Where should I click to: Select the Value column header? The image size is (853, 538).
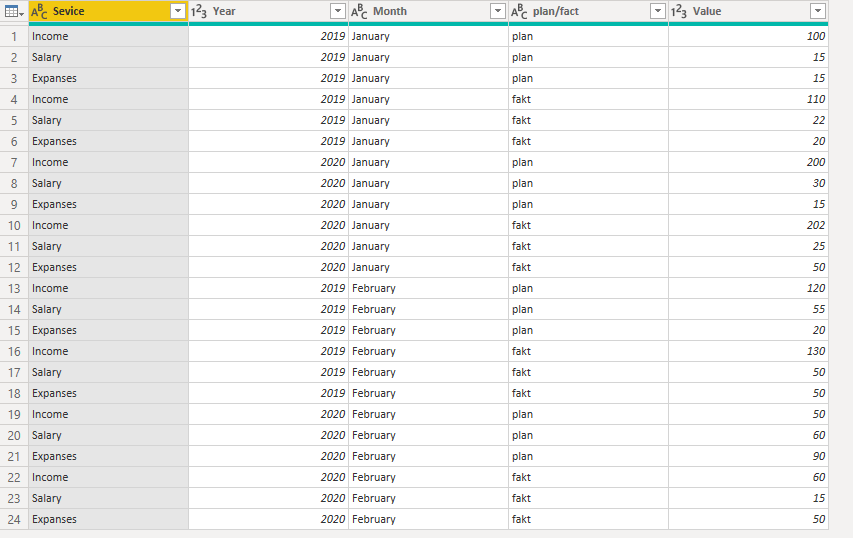748,11
